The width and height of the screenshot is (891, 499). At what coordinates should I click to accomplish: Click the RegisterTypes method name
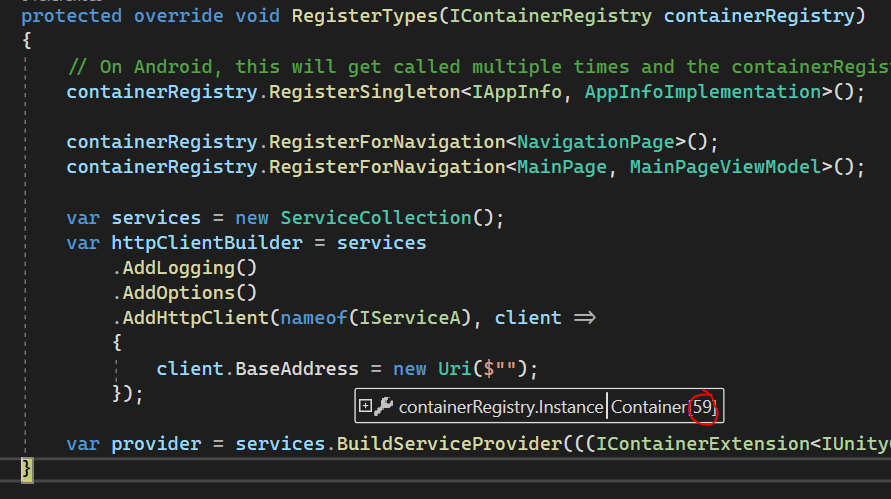click(x=365, y=16)
